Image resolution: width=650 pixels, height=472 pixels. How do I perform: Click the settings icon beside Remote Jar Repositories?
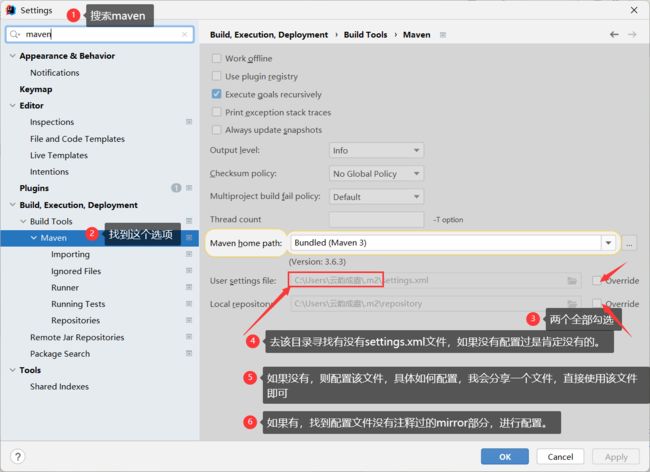pos(189,337)
